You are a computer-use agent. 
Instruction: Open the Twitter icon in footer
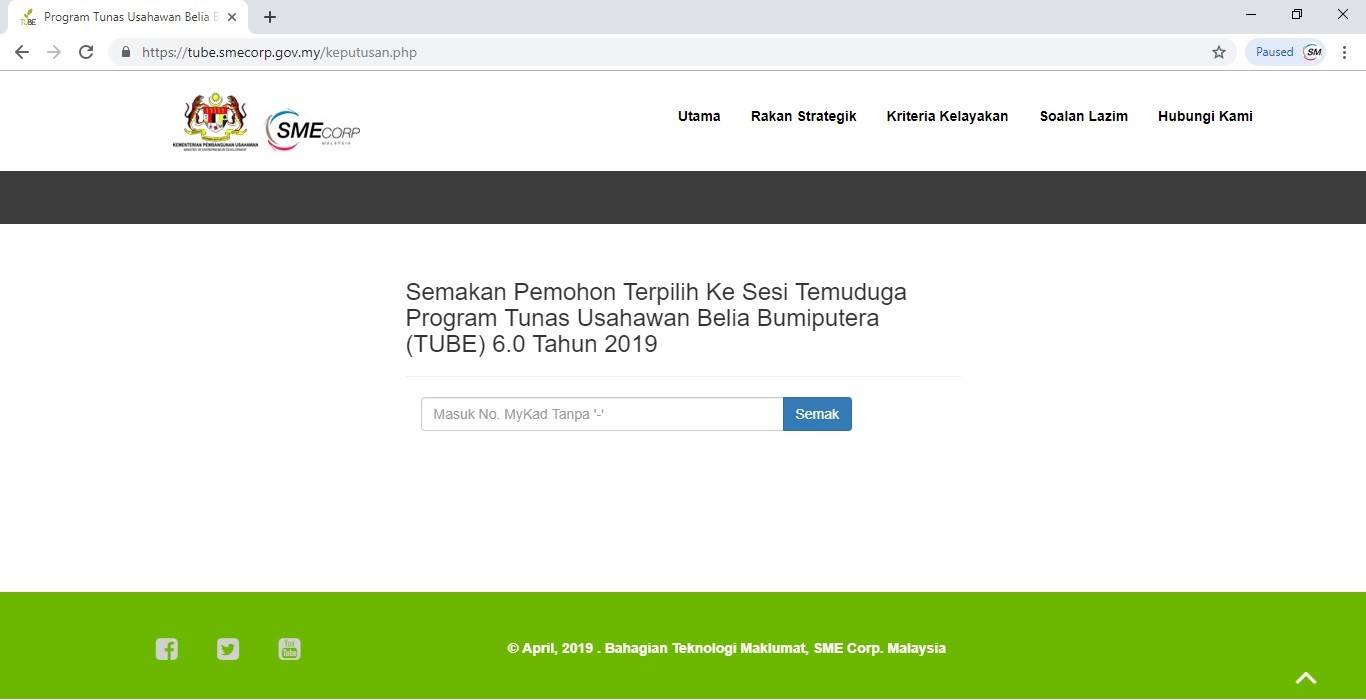tap(228, 649)
